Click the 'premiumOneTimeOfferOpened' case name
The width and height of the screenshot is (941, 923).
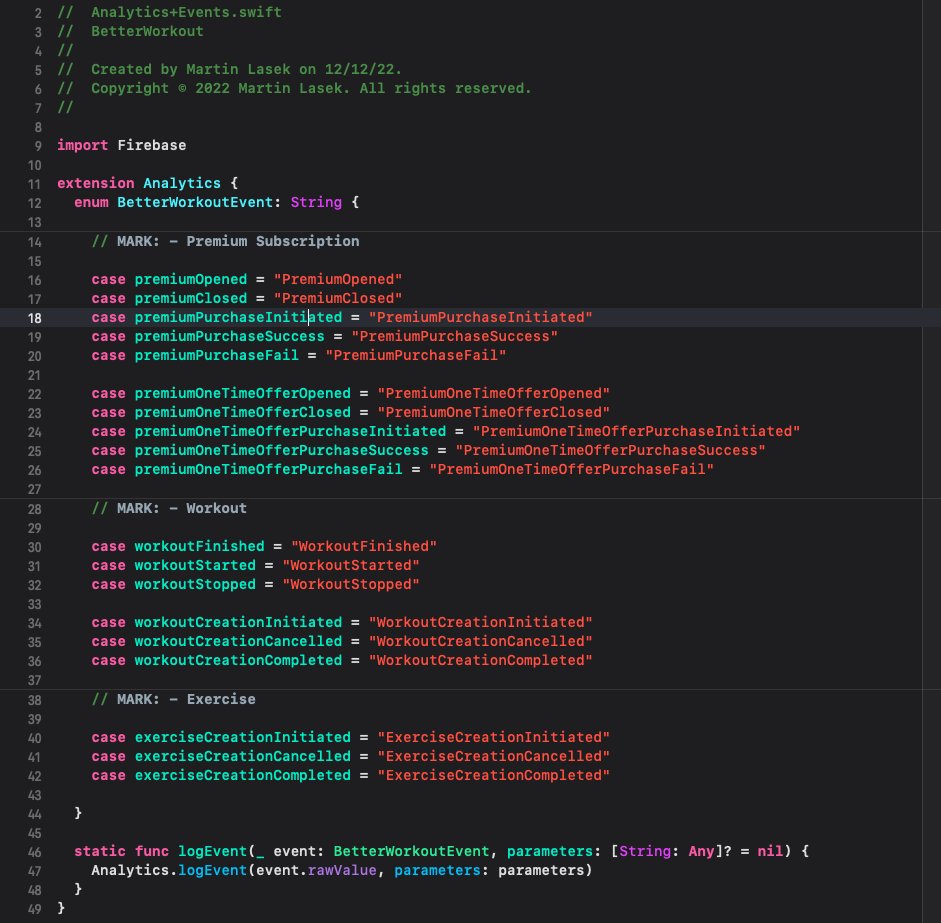tap(242, 393)
